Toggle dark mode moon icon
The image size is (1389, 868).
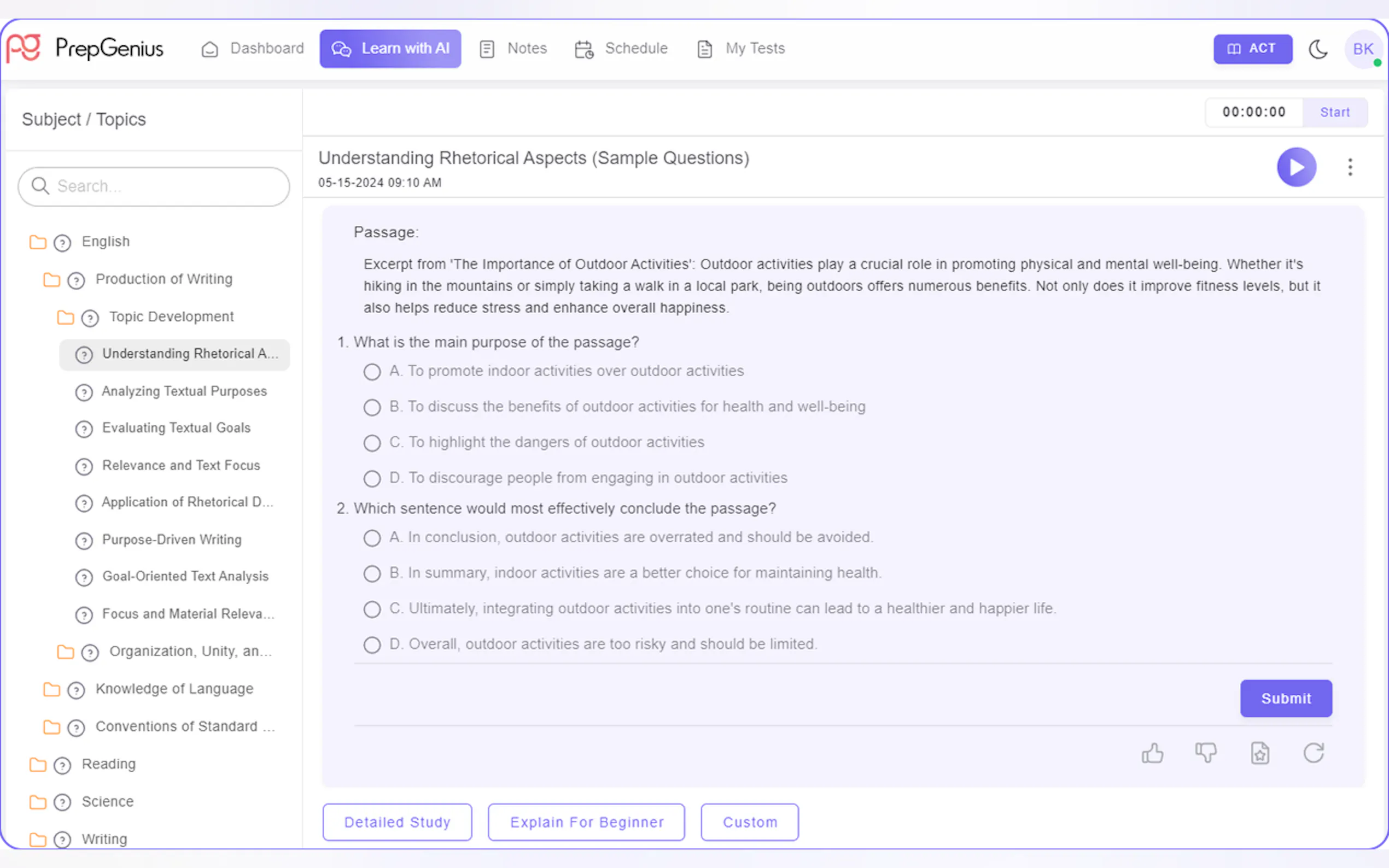point(1318,49)
